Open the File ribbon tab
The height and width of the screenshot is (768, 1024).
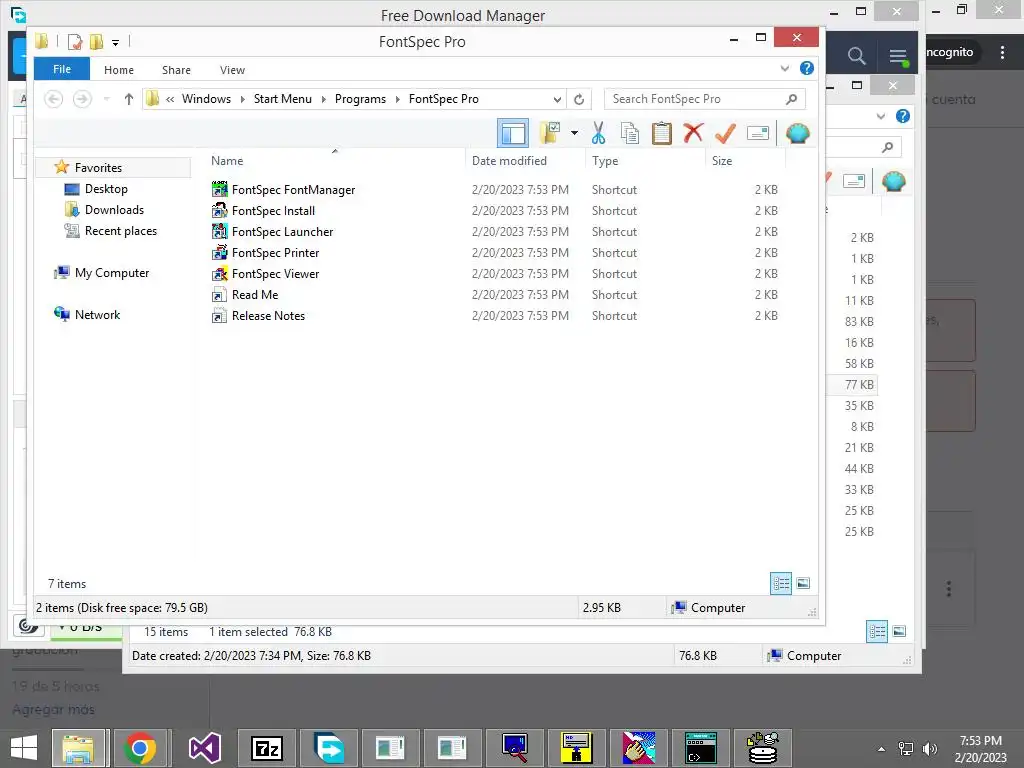tap(62, 69)
